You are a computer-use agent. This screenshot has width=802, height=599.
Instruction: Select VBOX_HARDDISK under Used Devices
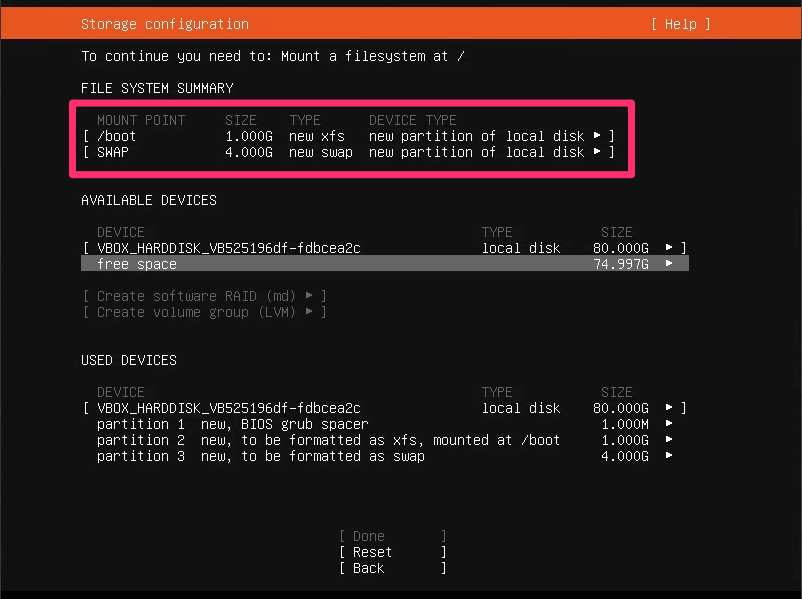(x=385, y=408)
